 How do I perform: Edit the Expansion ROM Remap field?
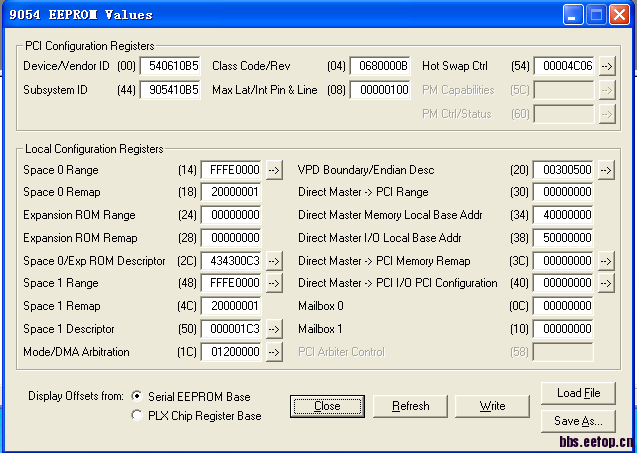click(231, 238)
